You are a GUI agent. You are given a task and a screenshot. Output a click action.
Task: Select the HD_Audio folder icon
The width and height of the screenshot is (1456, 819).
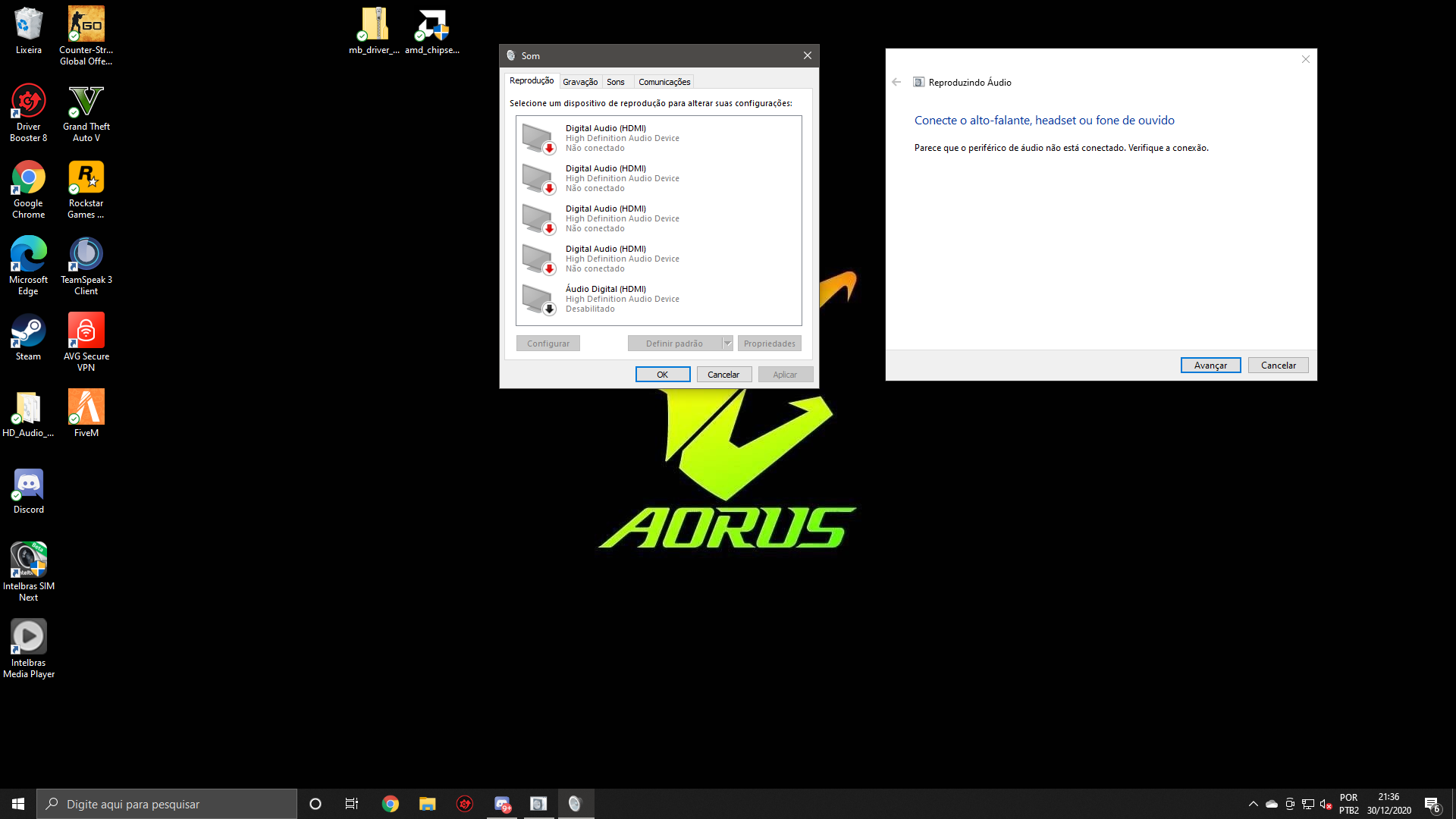click(x=28, y=414)
